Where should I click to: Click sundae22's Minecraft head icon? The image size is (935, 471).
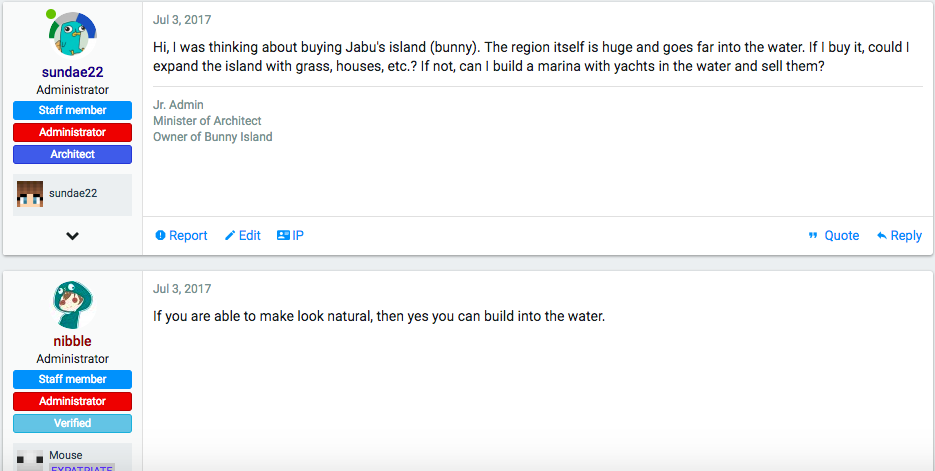click(x=30, y=194)
